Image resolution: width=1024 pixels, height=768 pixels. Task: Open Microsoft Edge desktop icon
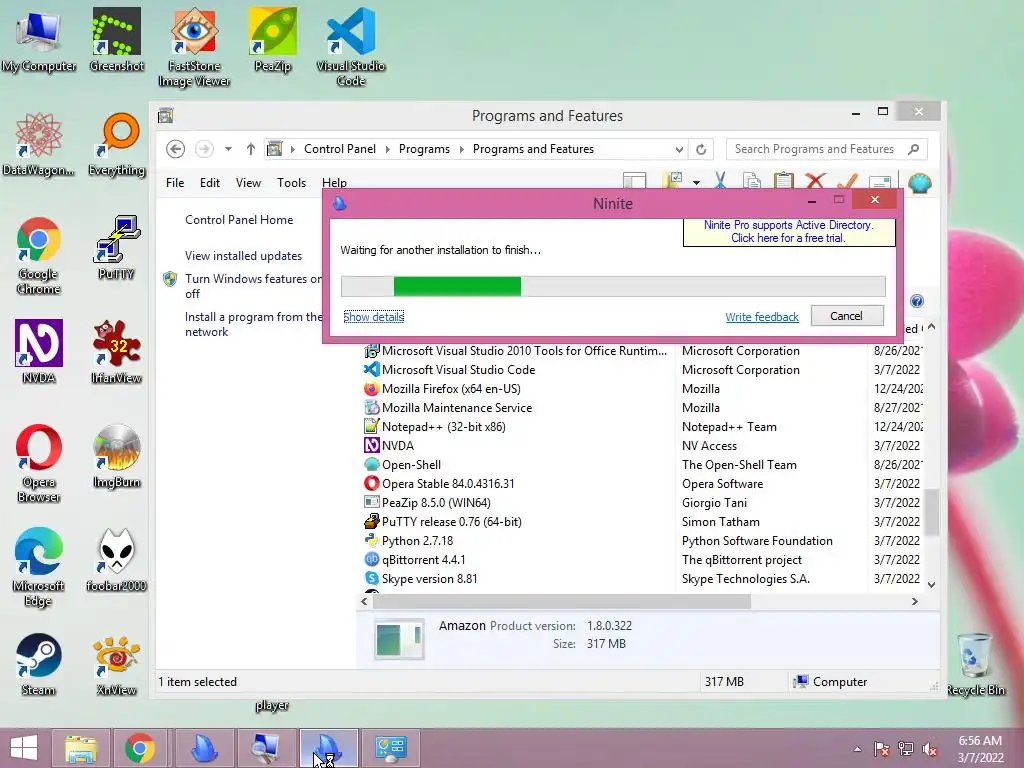[x=39, y=567]
